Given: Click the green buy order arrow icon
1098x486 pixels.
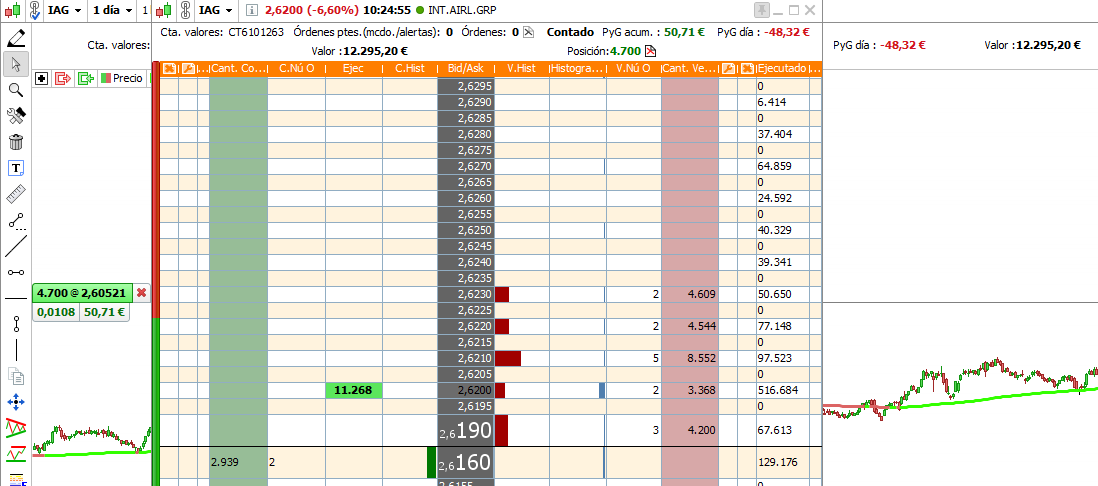Looking at the screenshot, I should (x=86, y=78).
